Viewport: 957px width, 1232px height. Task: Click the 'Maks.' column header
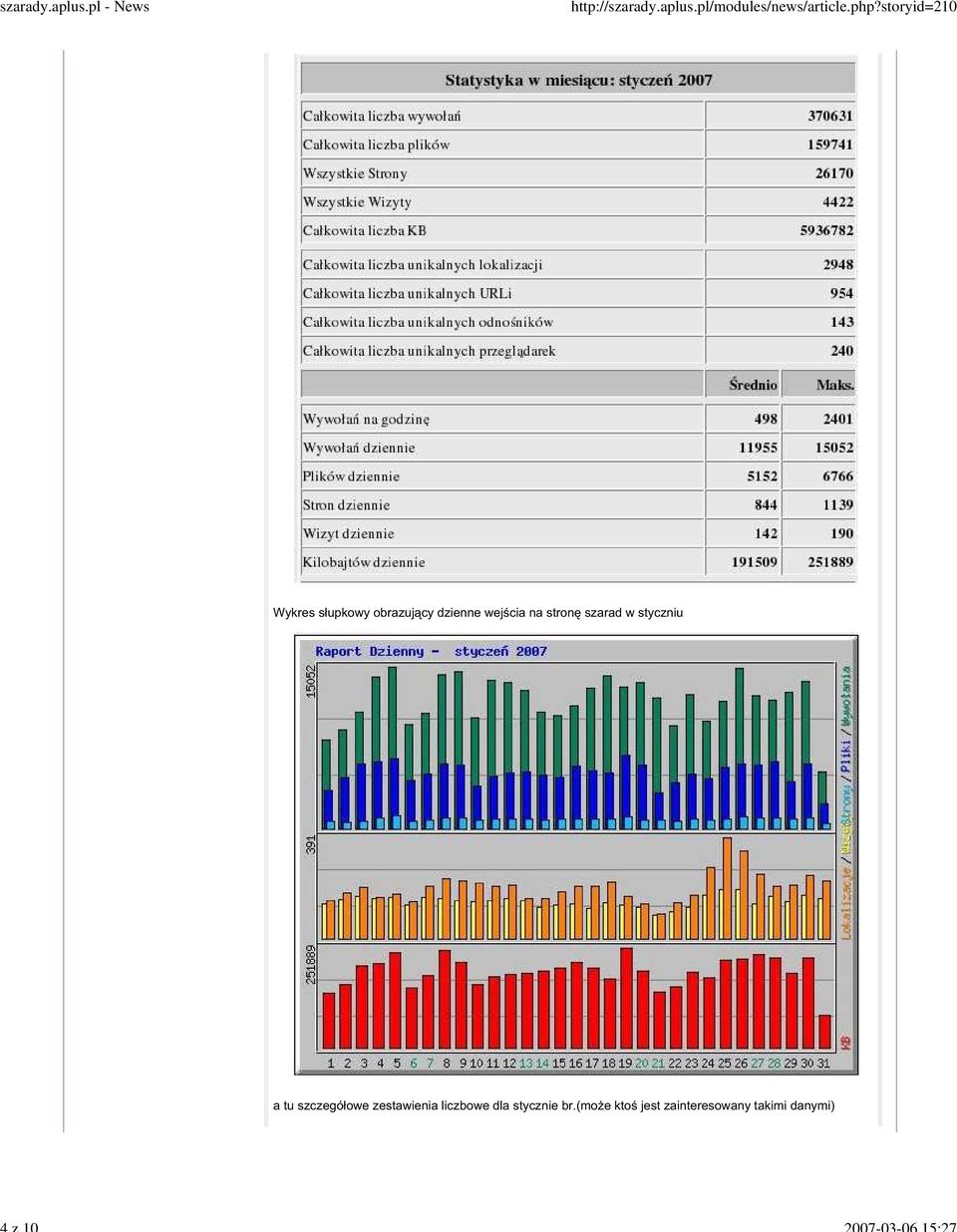[x=835, y=385]
